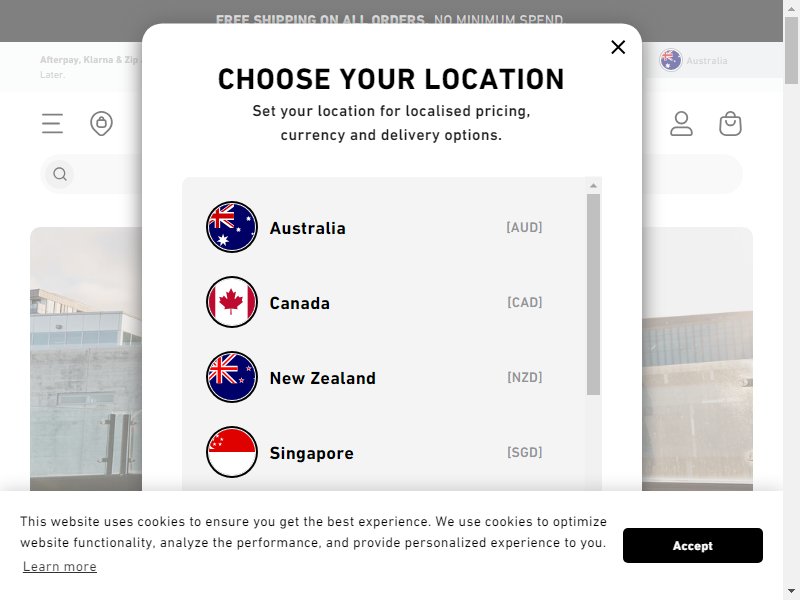800x600 pixels.
Task: Select Australia as your location
Action: 374,227
